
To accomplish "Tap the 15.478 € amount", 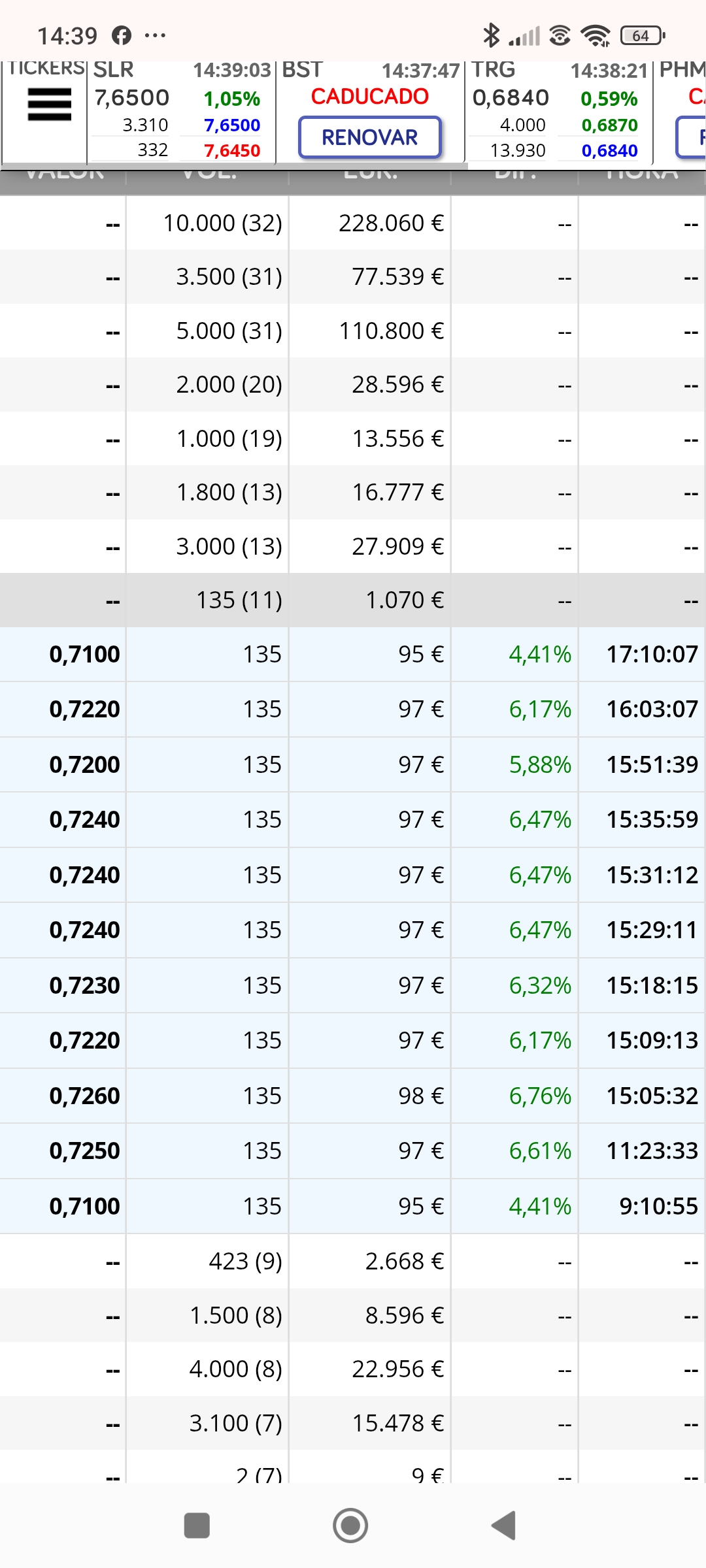I will coord(398,1424).
